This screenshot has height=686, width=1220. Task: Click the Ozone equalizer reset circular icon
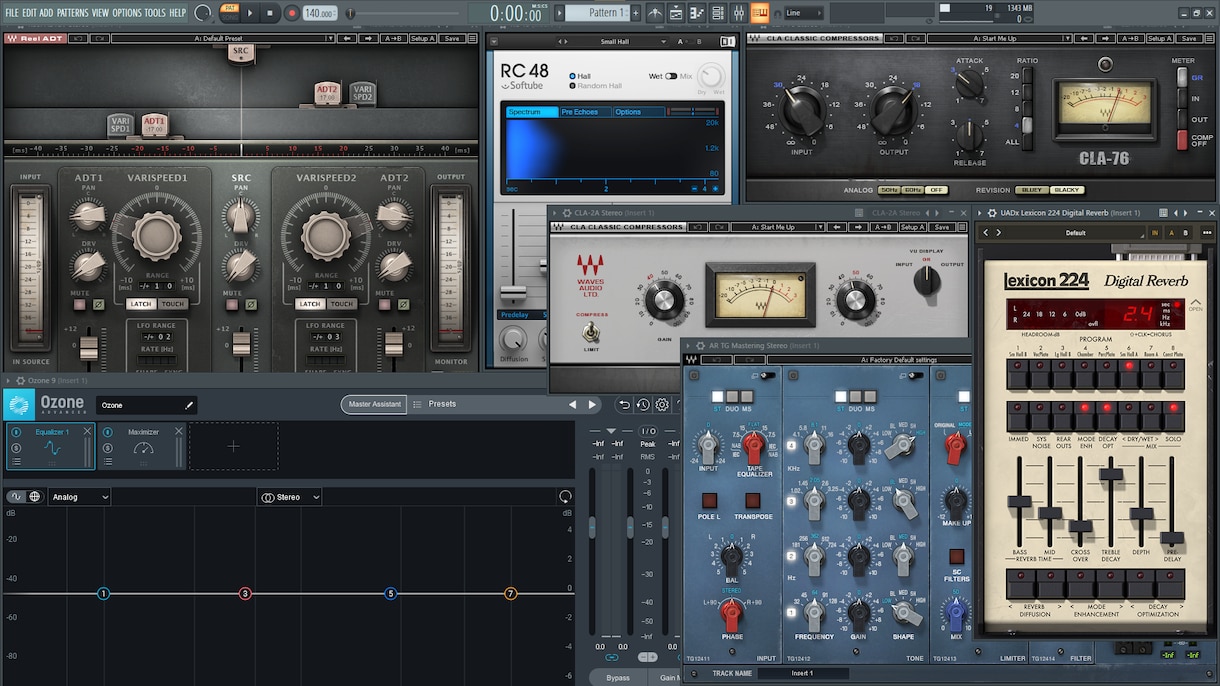tap(565, 497)
